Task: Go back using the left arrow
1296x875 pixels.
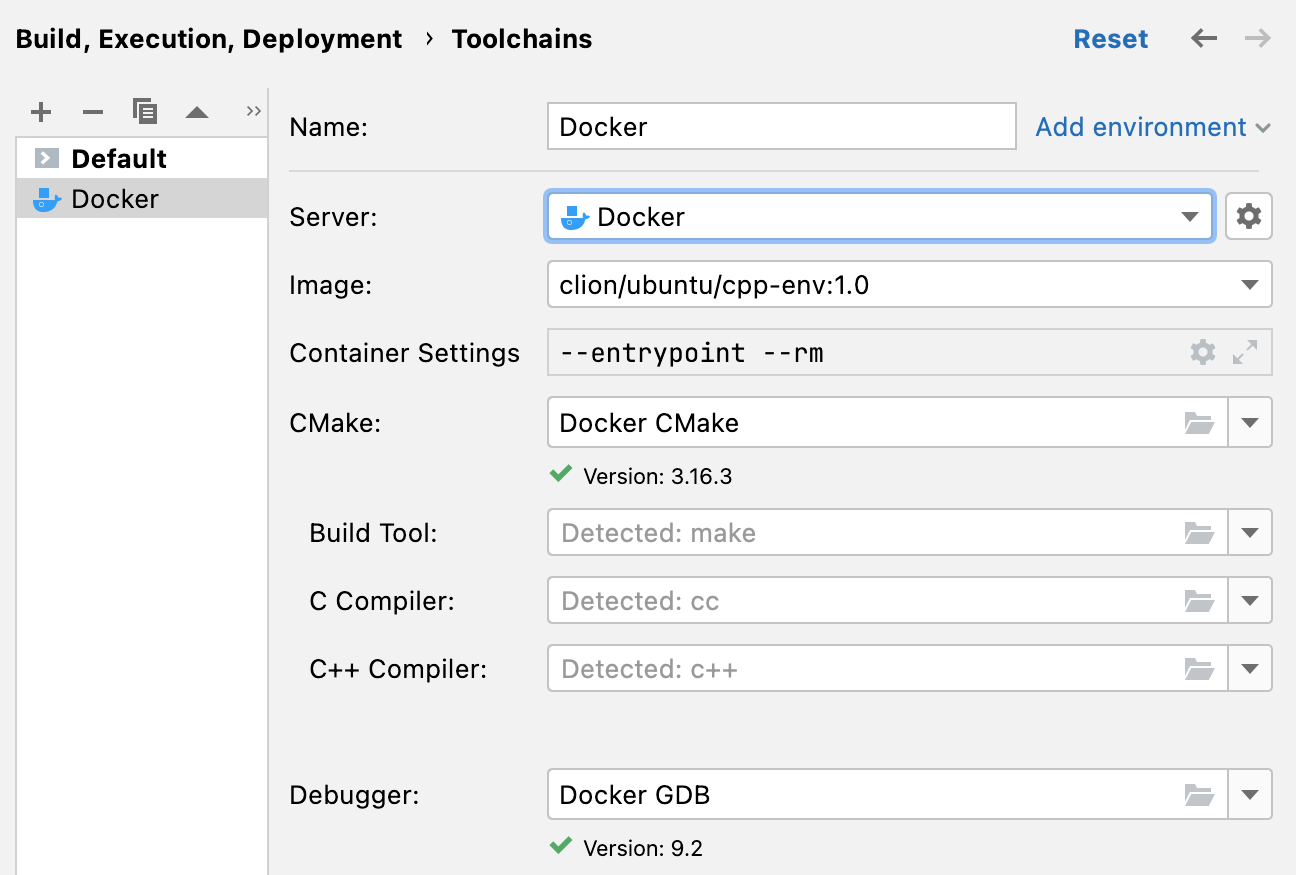Action: click(x=1203, y=38)
